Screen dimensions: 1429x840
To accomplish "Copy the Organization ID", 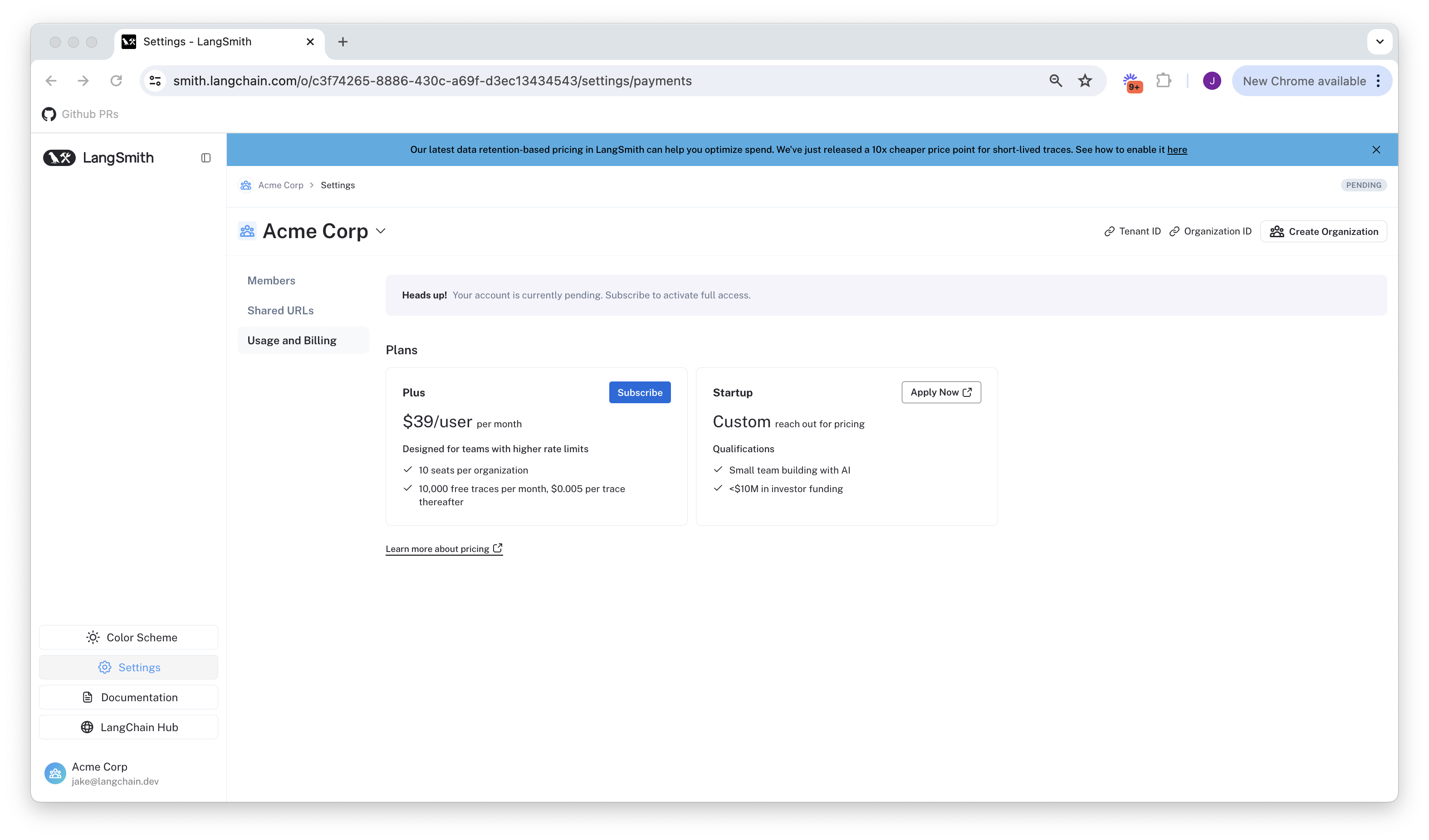I will coord(1210,231).
